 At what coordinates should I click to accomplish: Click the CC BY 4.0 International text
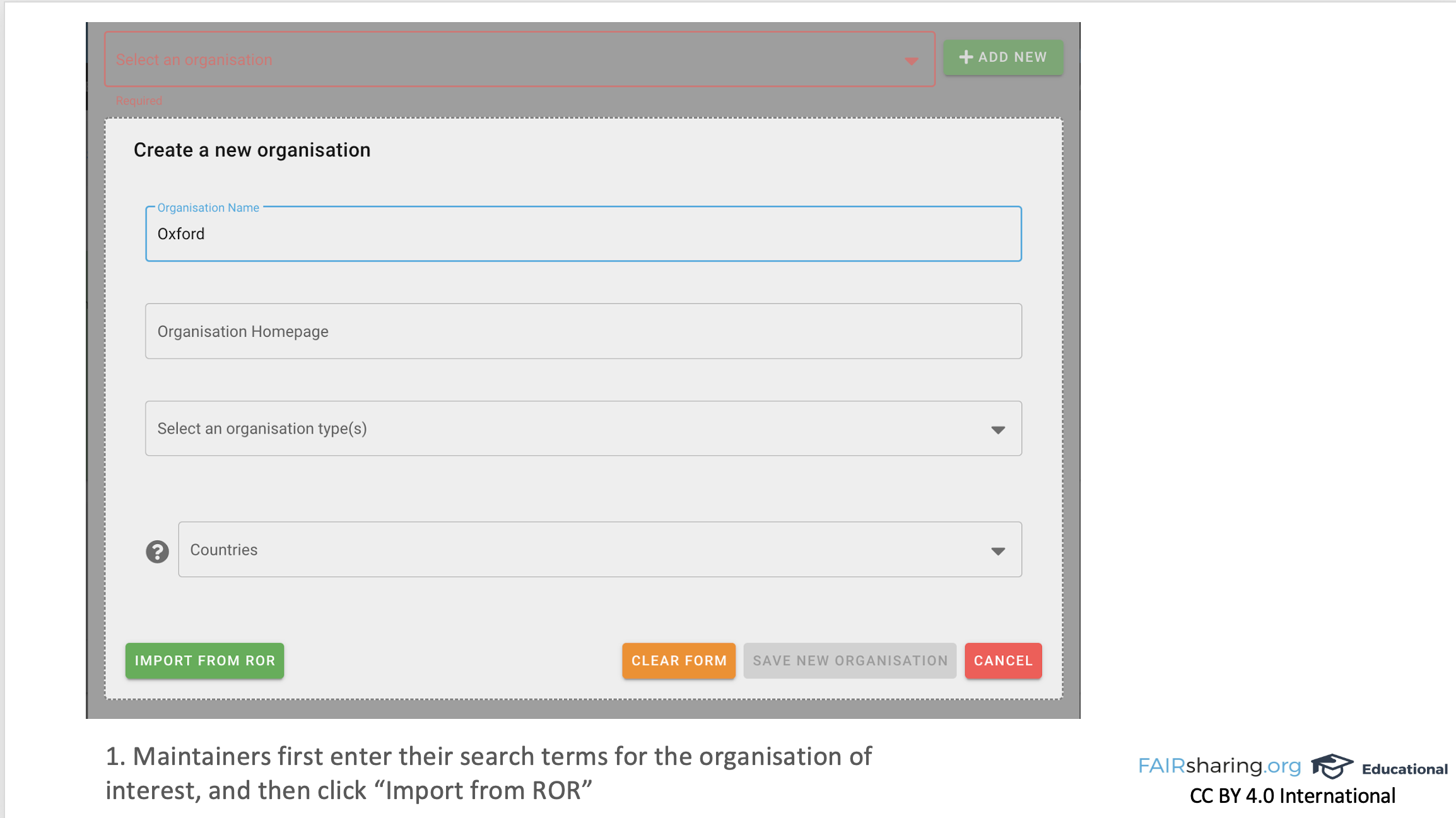click(1292, 796)
